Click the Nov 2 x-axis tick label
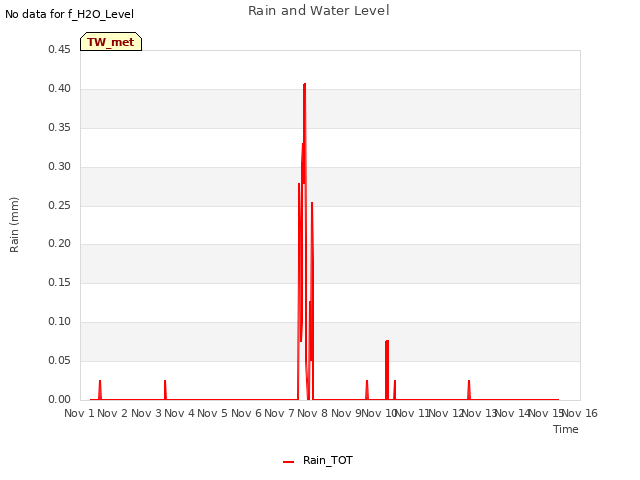Image resolution: width=640 pixels, height=480 pixels. 113,413
